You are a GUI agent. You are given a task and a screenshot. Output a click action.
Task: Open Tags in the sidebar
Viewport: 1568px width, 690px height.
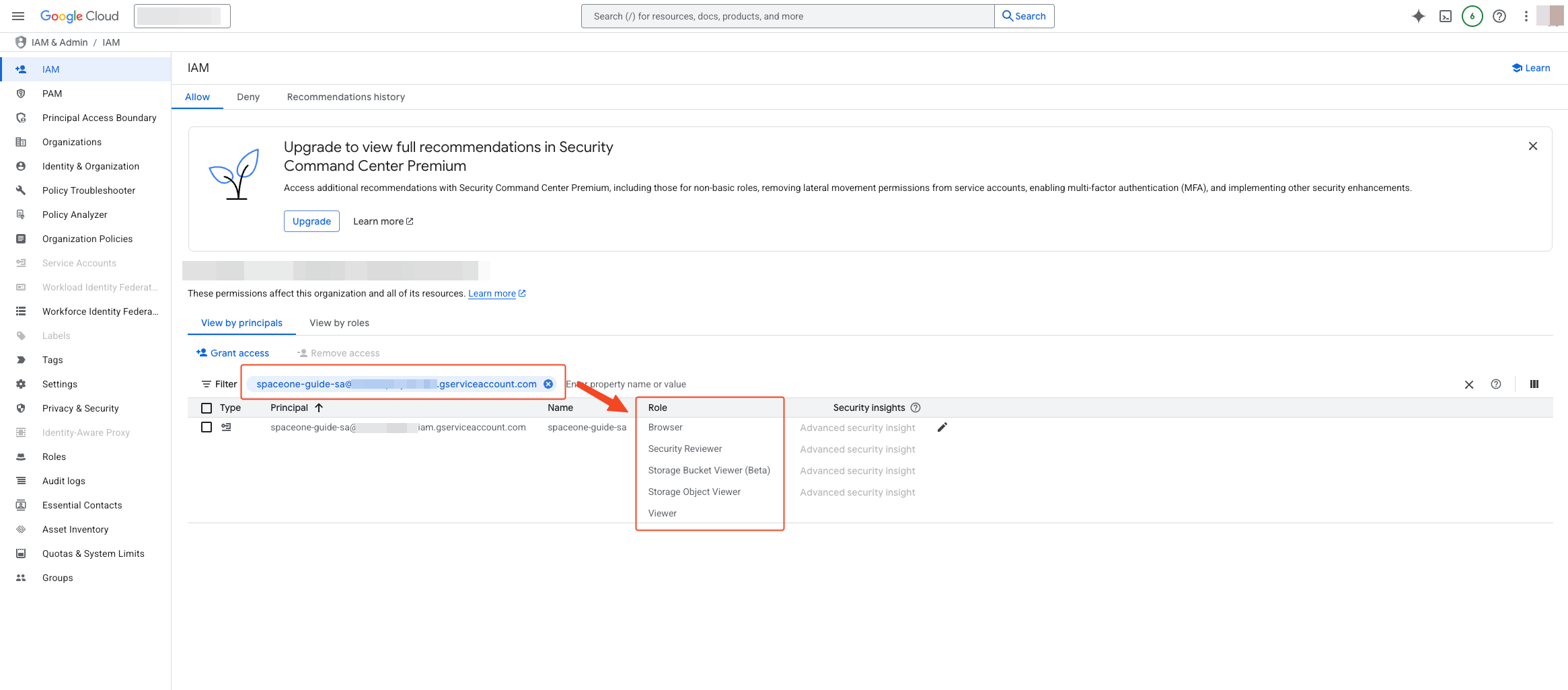[x=85, y=360]
